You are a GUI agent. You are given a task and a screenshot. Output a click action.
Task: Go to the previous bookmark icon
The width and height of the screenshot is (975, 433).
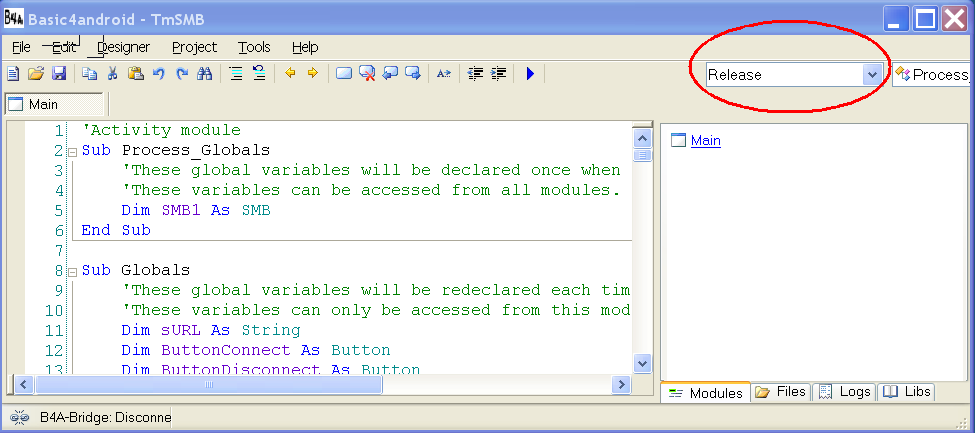[390, 74]
